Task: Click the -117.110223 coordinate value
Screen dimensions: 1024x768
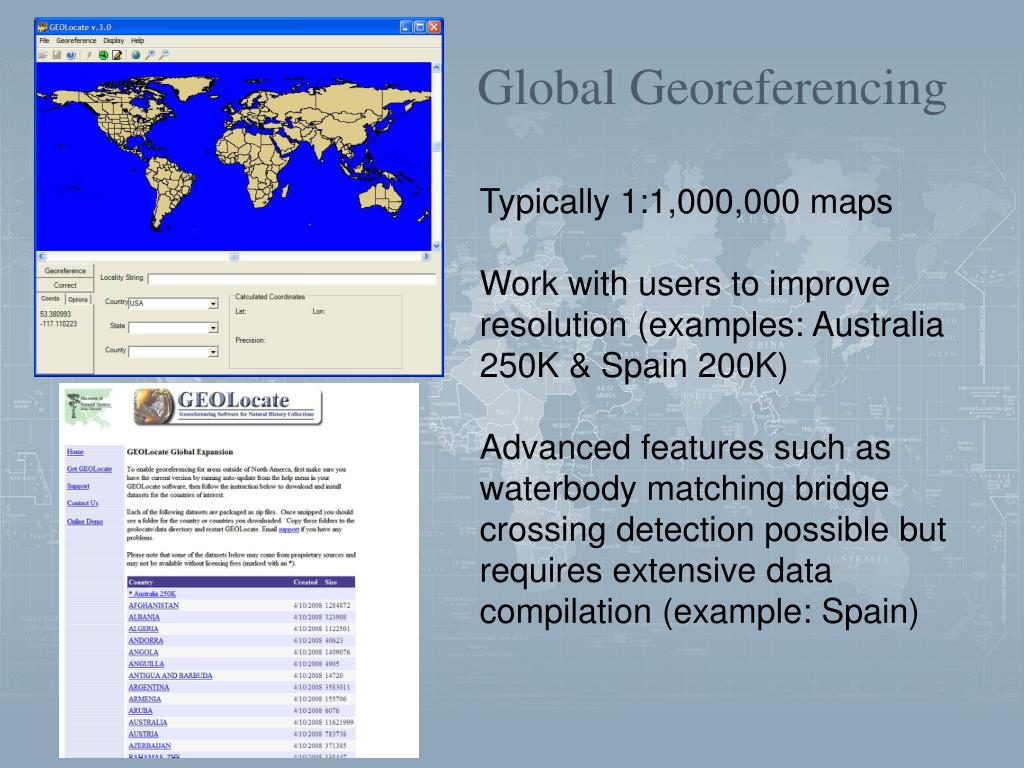Action: (x=58, y=324)
